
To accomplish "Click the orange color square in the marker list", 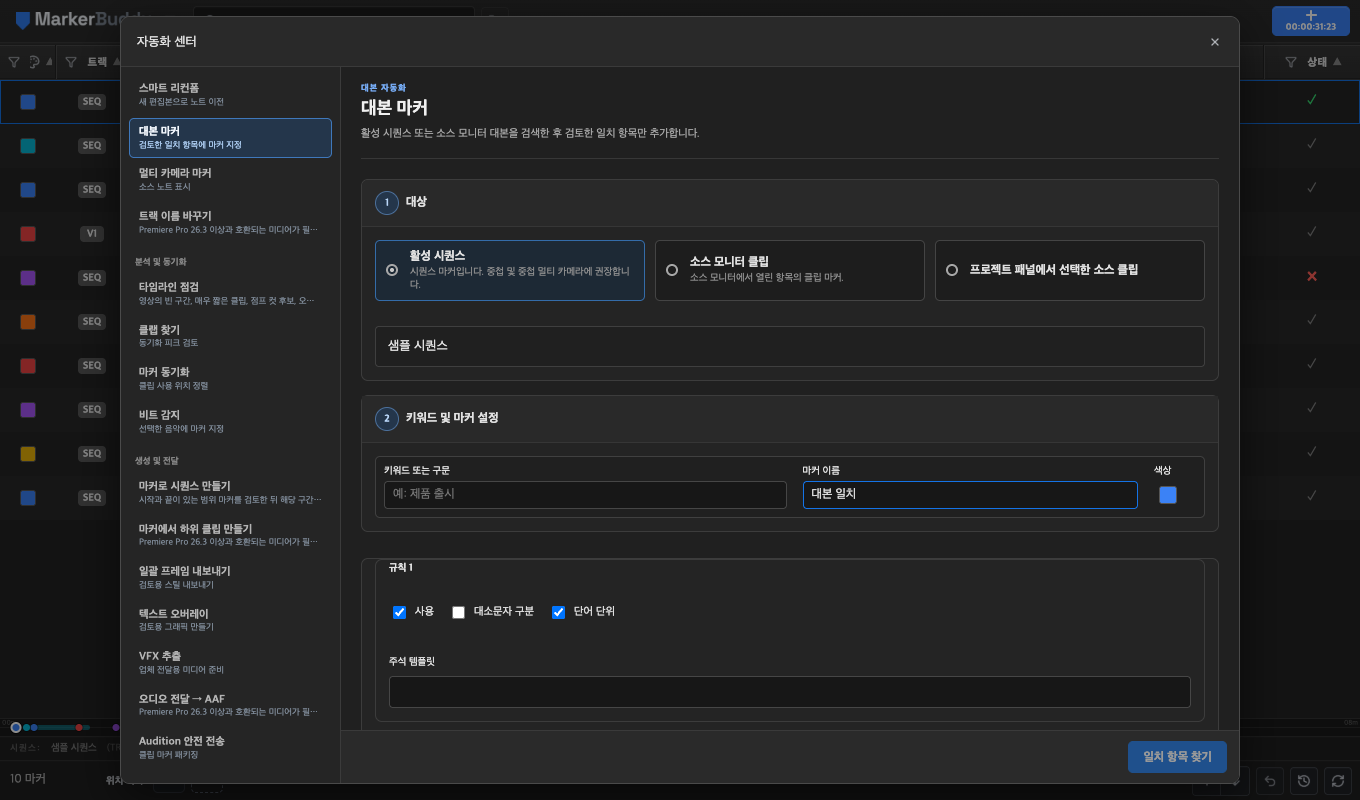I will pos(28,322).
